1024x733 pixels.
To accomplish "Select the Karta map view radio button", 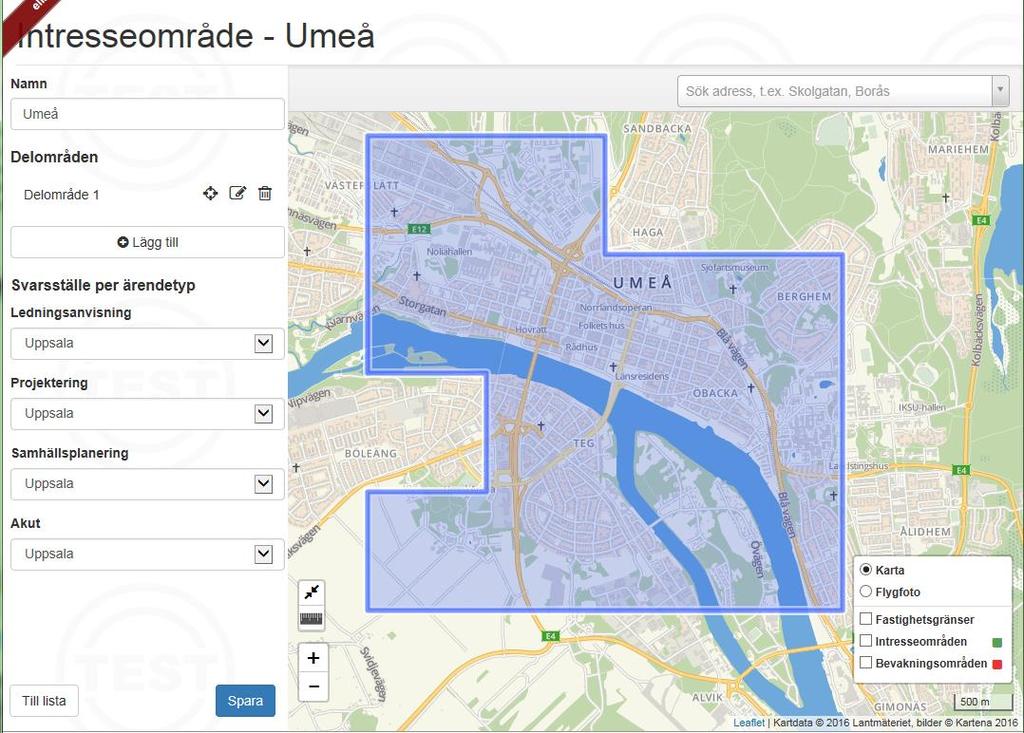I will (x=866, y=570).
